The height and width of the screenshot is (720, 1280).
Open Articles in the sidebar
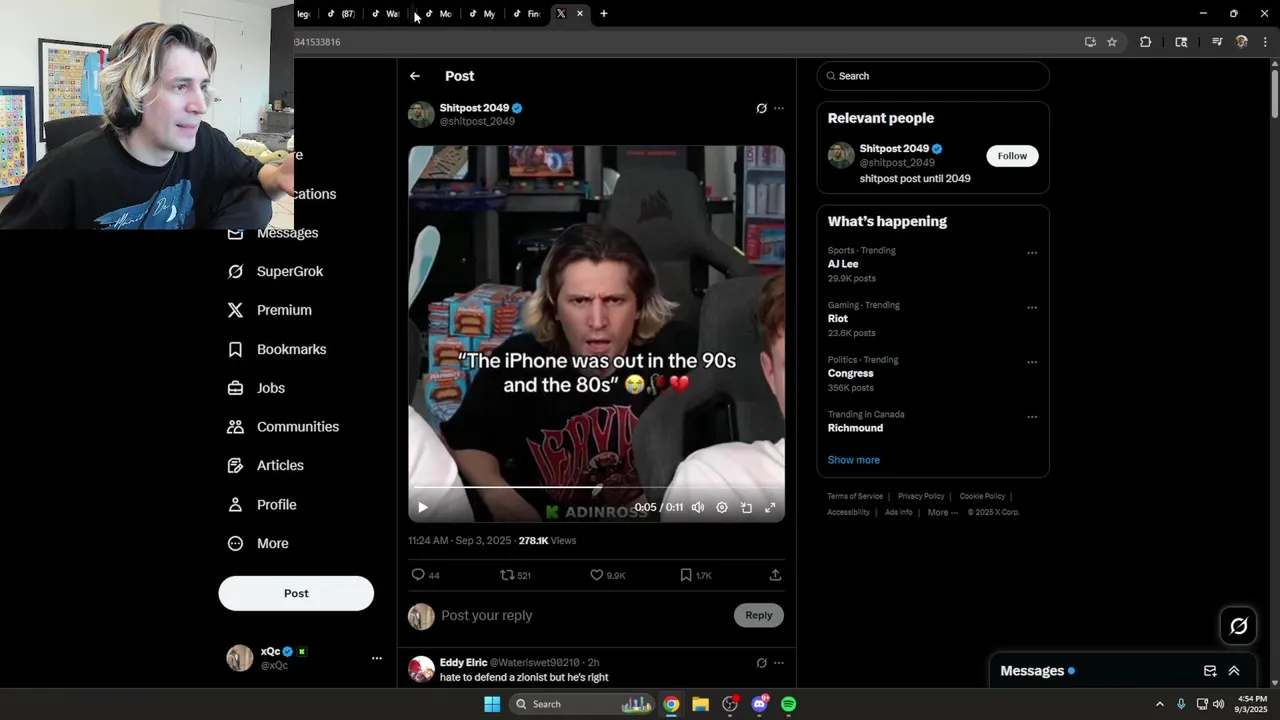(x=266, y=466)
